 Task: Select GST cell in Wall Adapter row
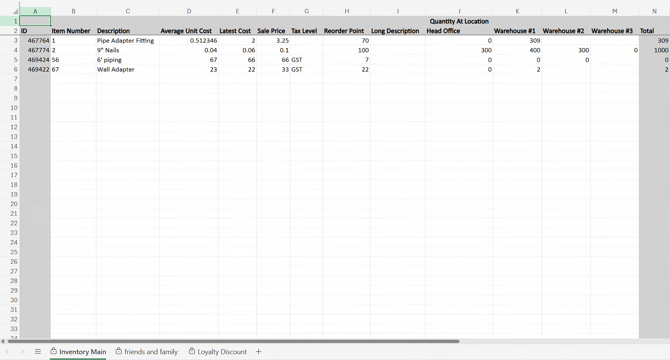click(x=306, y=69)
